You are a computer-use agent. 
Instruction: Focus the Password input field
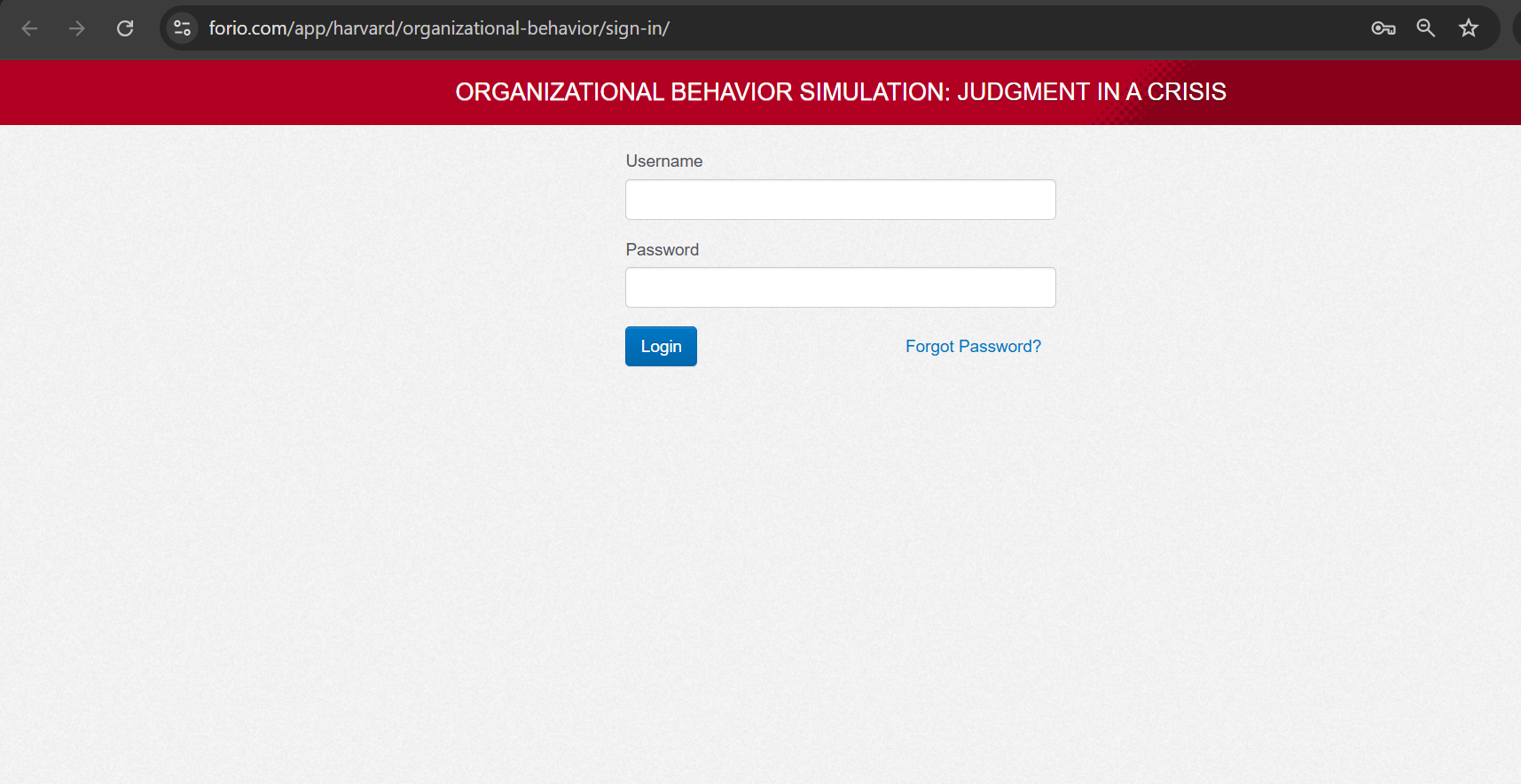click(x=840, y=287)
